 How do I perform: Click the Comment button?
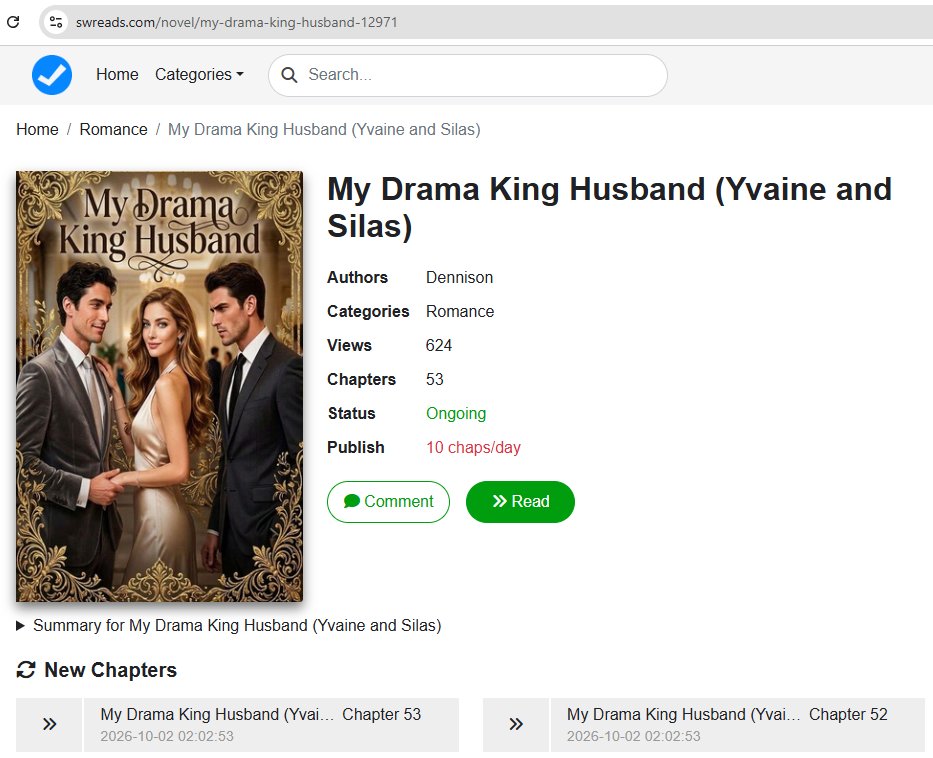[x=389, y=502]
